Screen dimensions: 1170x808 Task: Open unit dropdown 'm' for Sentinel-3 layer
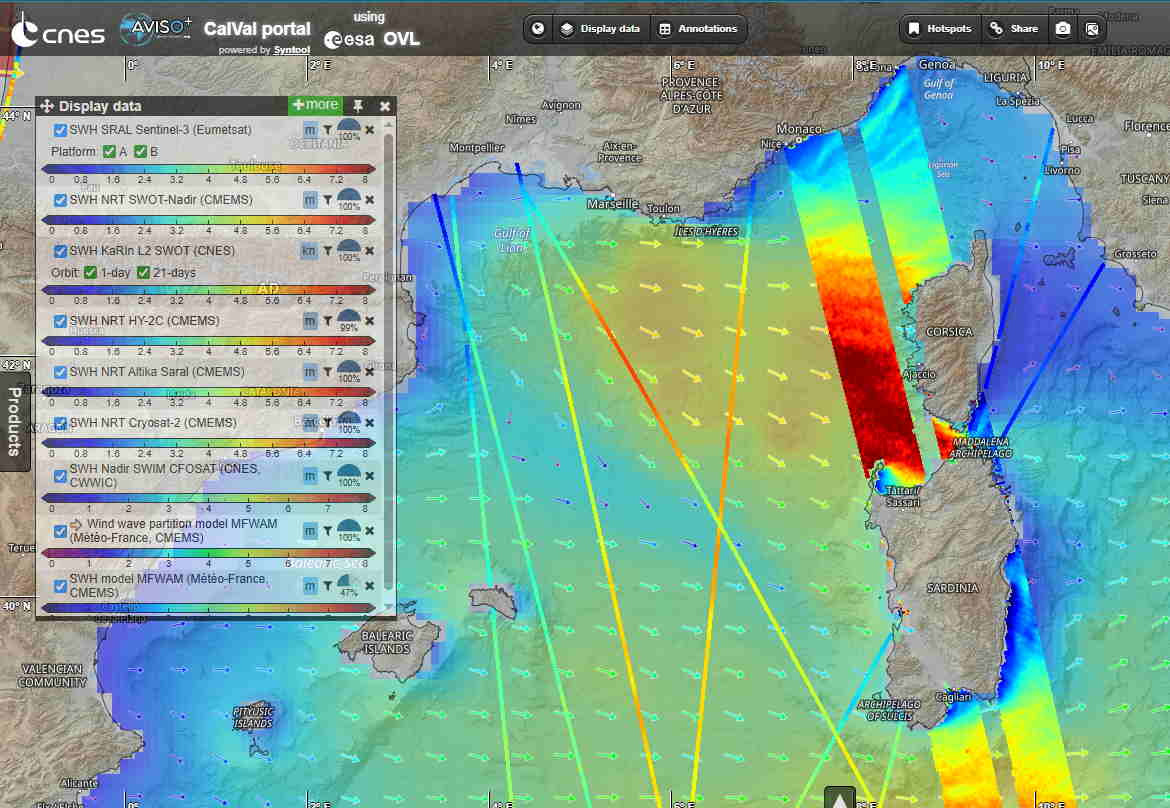(310, 130)
